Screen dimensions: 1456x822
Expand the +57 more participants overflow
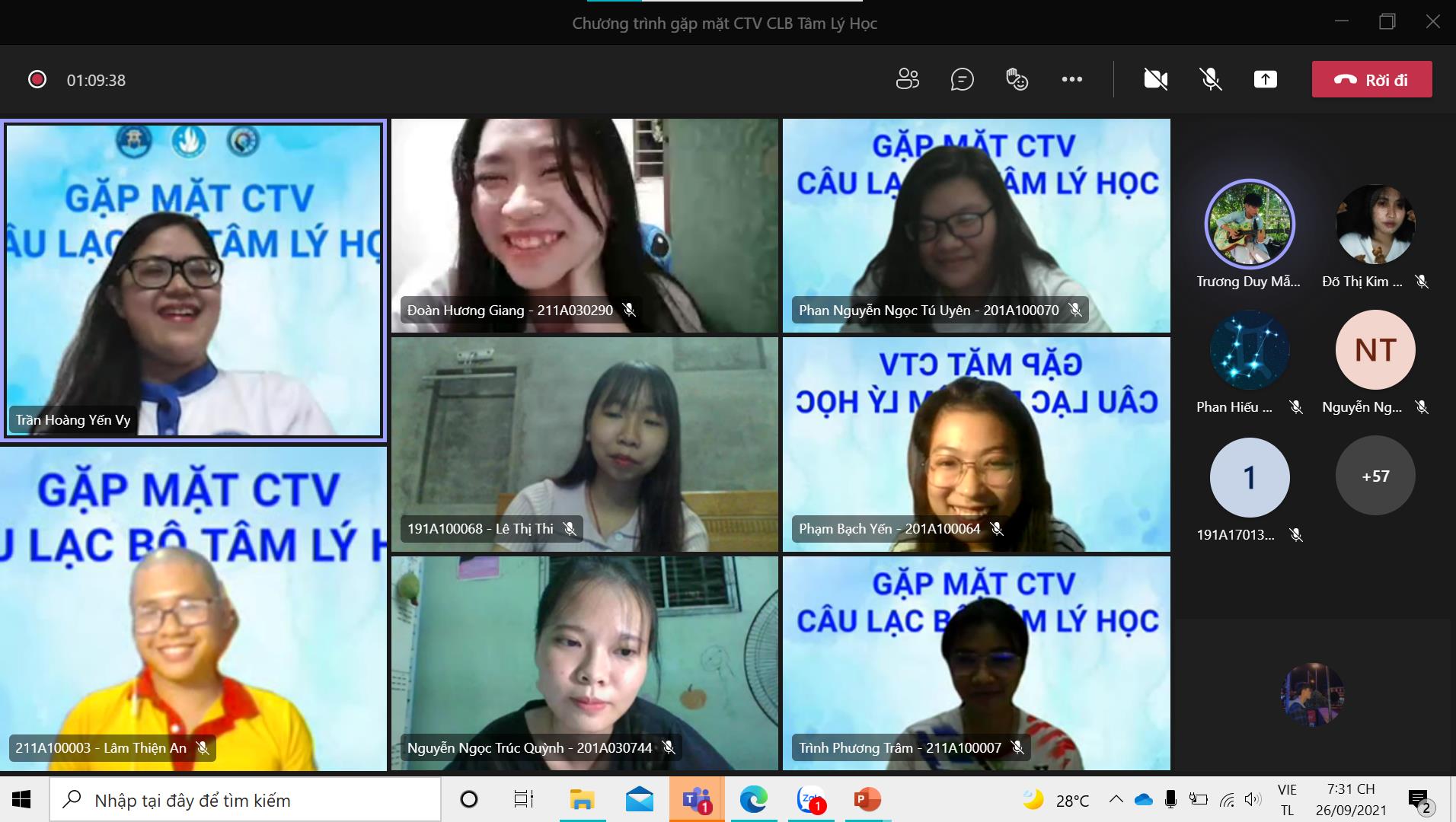[1375, 476]
